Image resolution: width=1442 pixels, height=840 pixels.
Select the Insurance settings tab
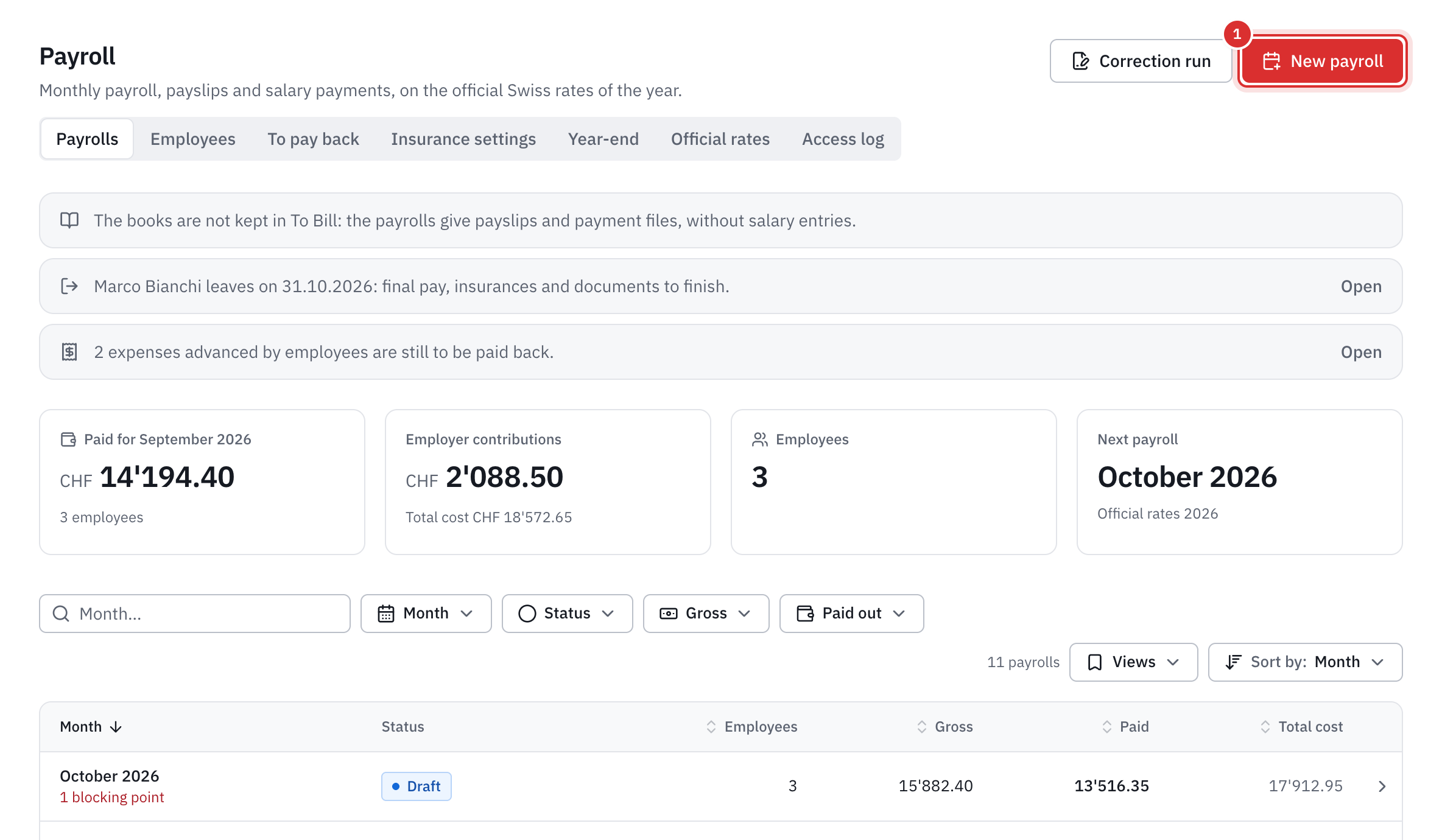(463, 139)
